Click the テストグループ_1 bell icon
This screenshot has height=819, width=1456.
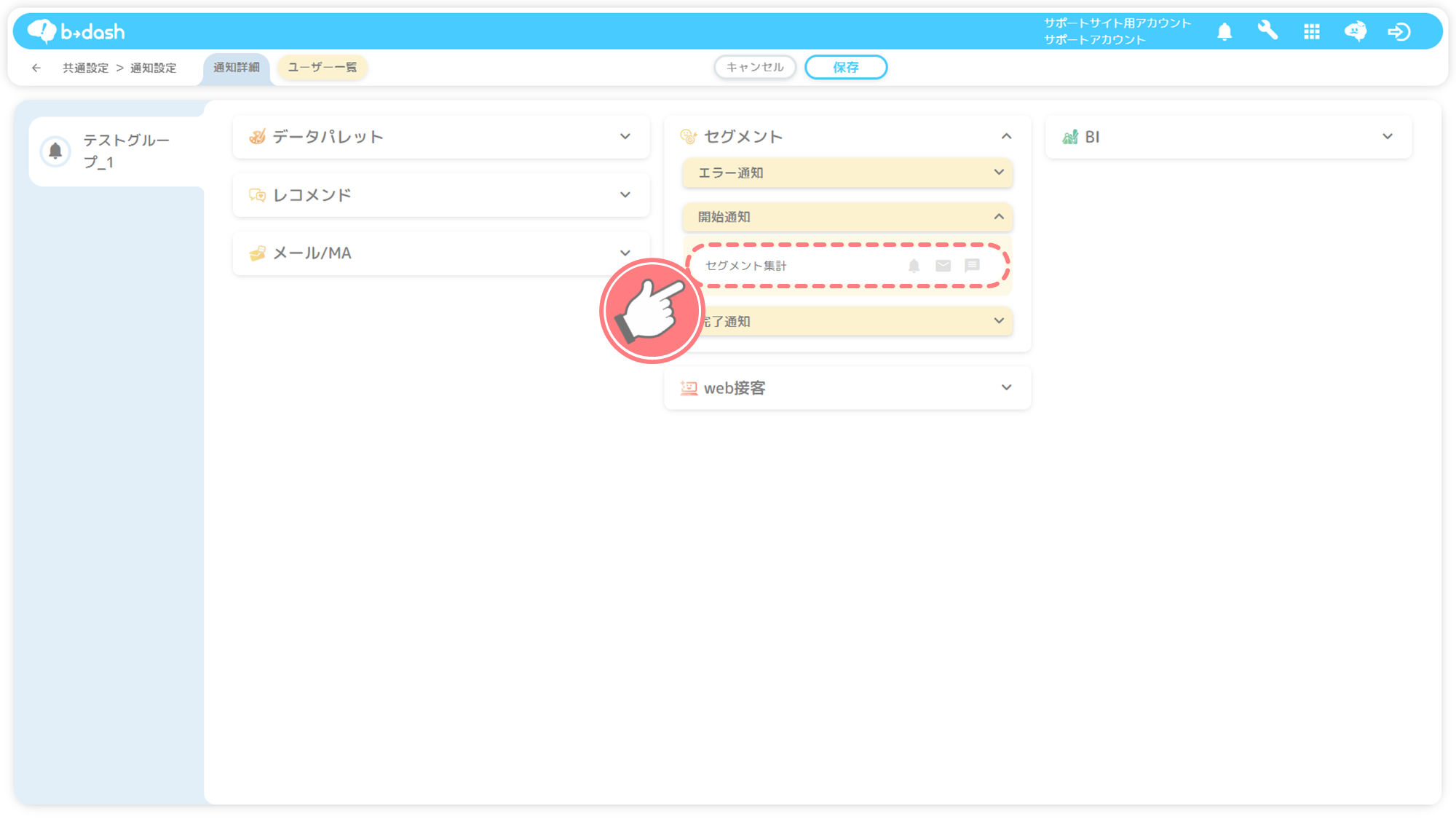click(x=55, y=151)
